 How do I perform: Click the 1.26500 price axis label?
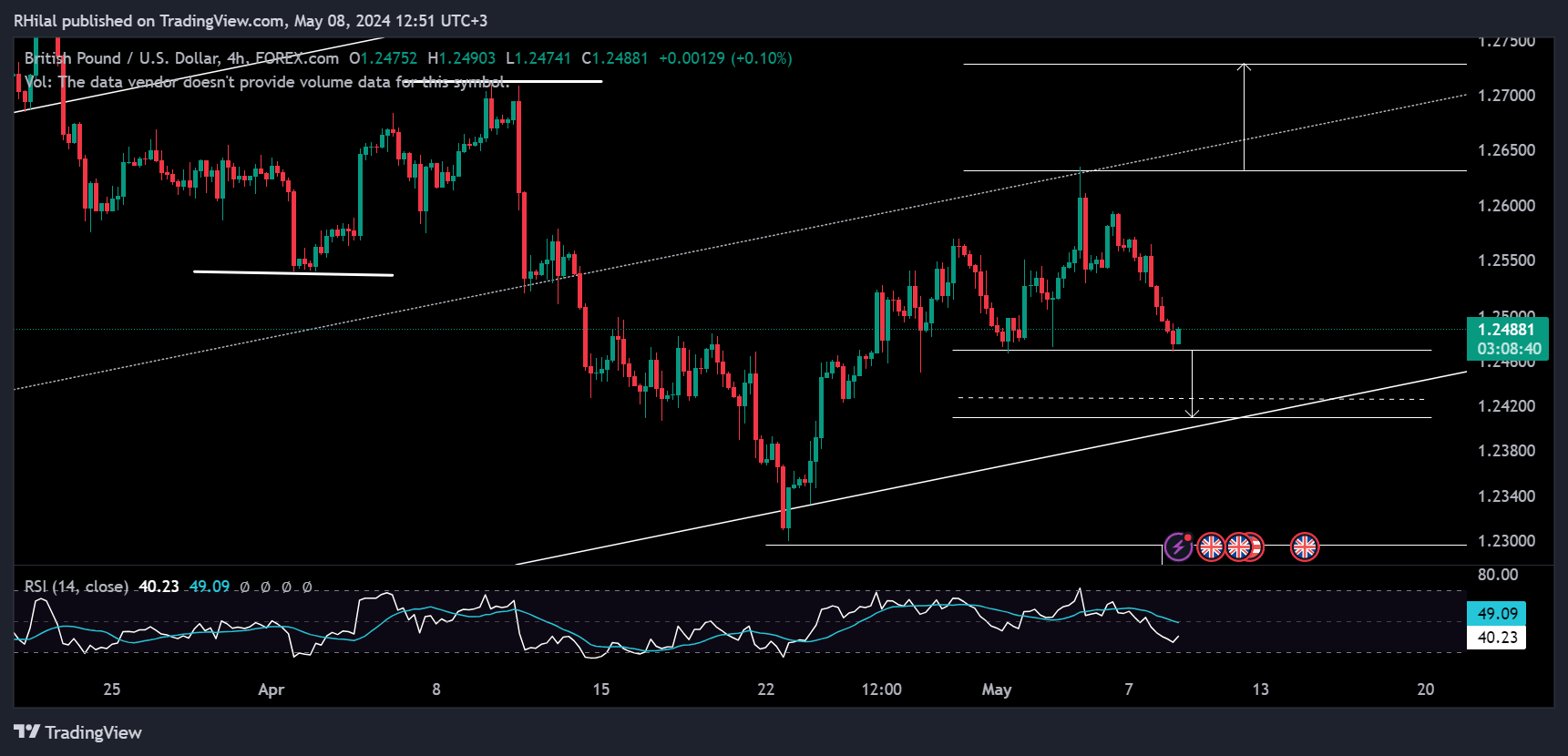(1506, 150)
